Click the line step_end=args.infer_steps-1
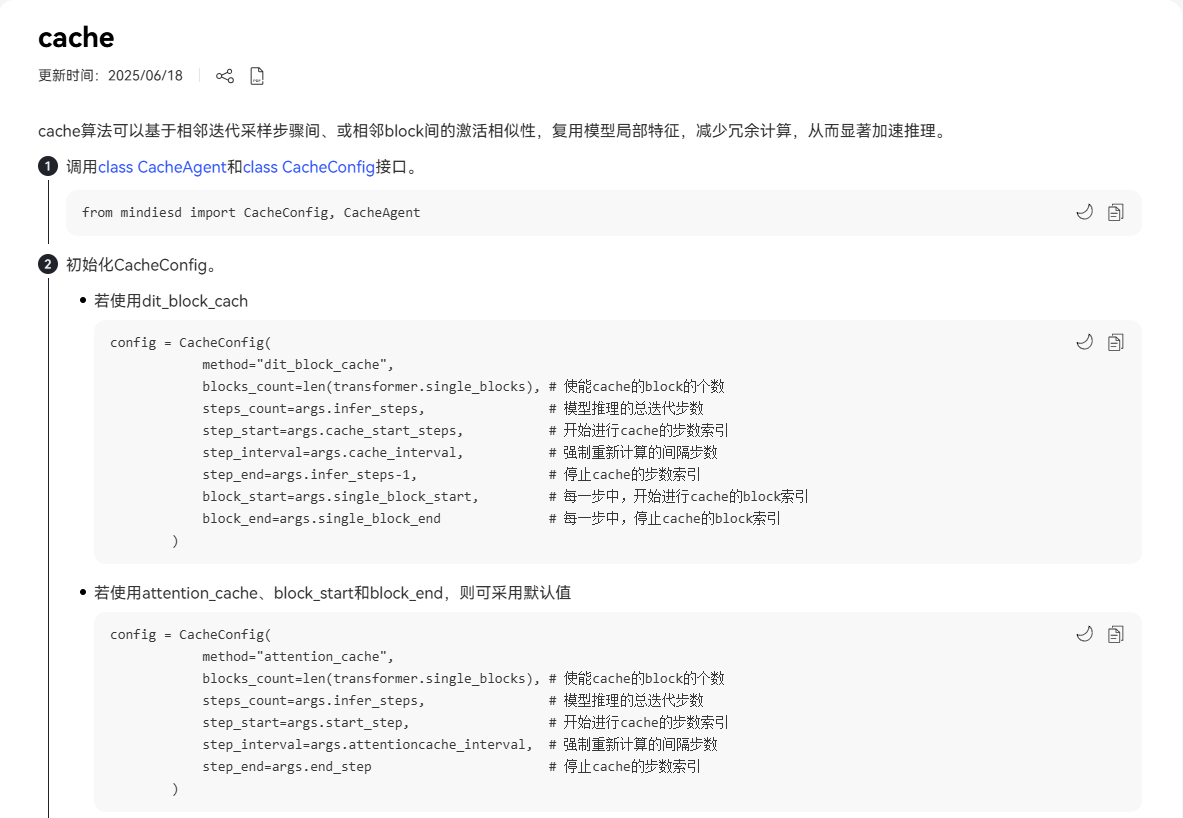Screen dimensions: 1183x818 (309, 474)
